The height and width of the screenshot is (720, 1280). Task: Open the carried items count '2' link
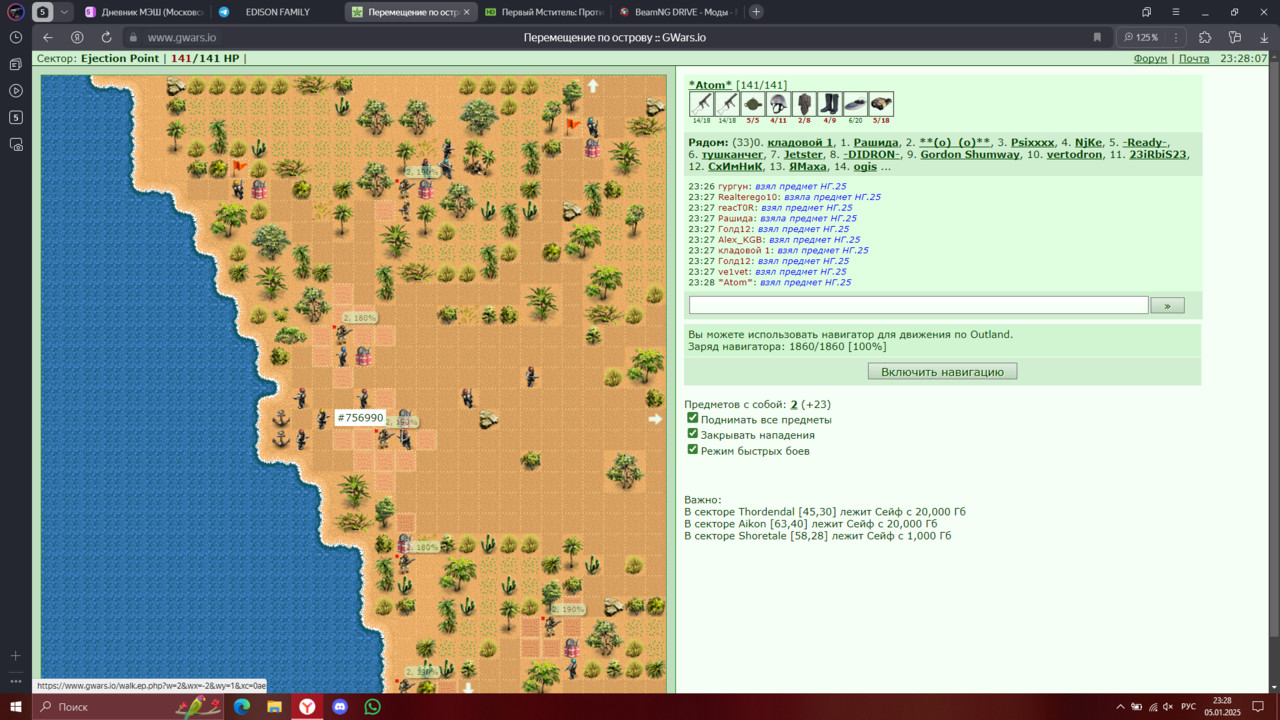[794, 405]
